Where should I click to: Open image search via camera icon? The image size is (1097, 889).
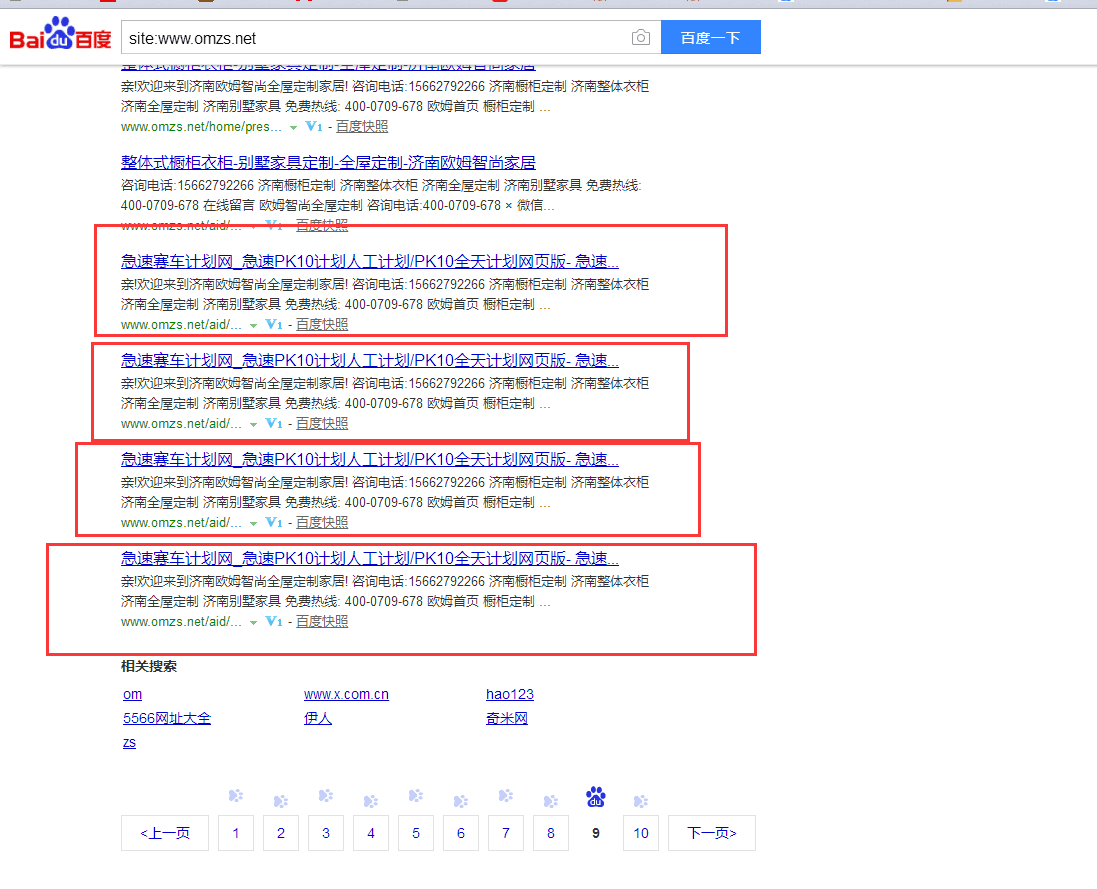(640, 38)
